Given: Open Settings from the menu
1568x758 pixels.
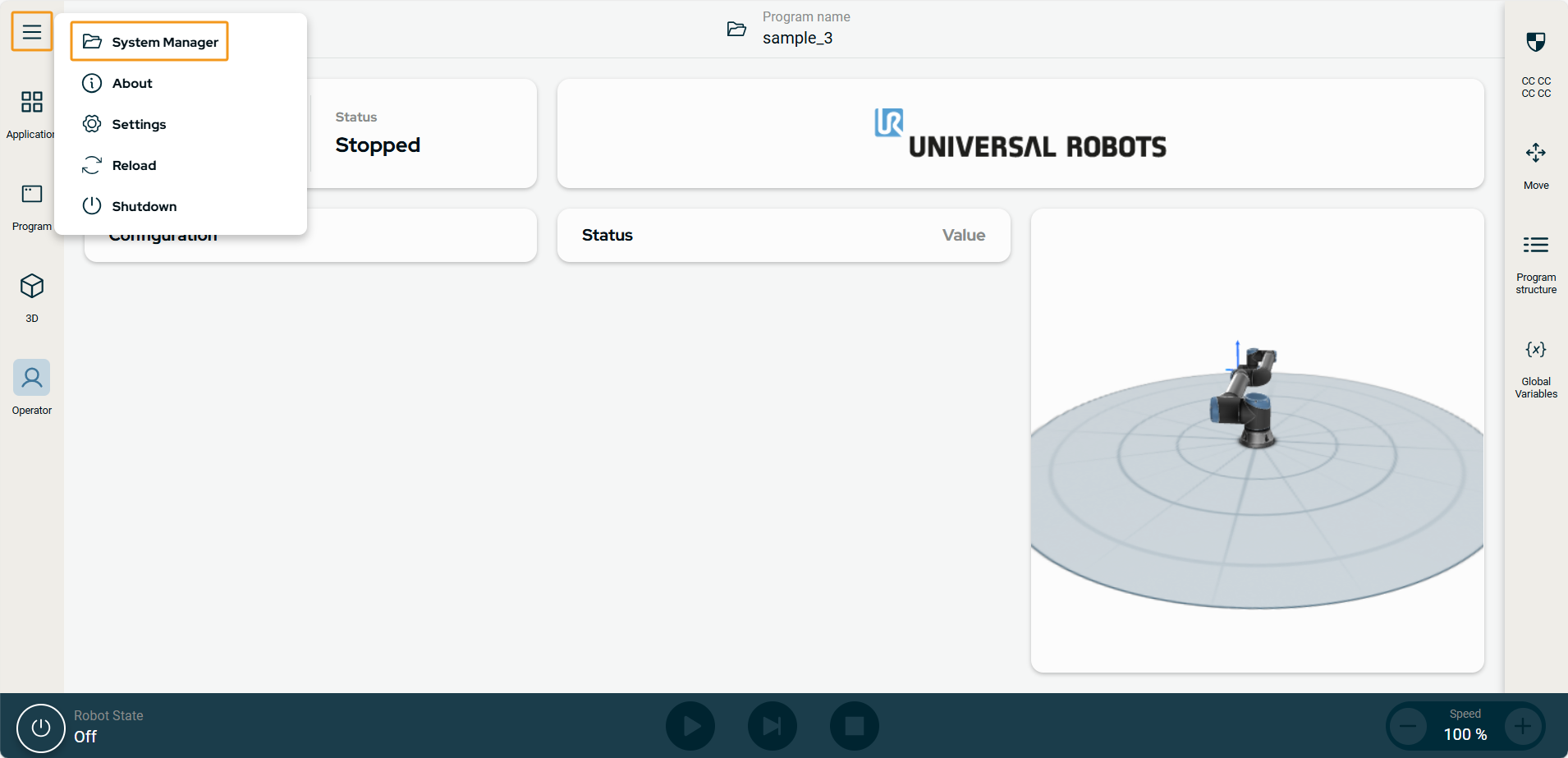Looking at the screenshot, I should click(x=138, y=124).
